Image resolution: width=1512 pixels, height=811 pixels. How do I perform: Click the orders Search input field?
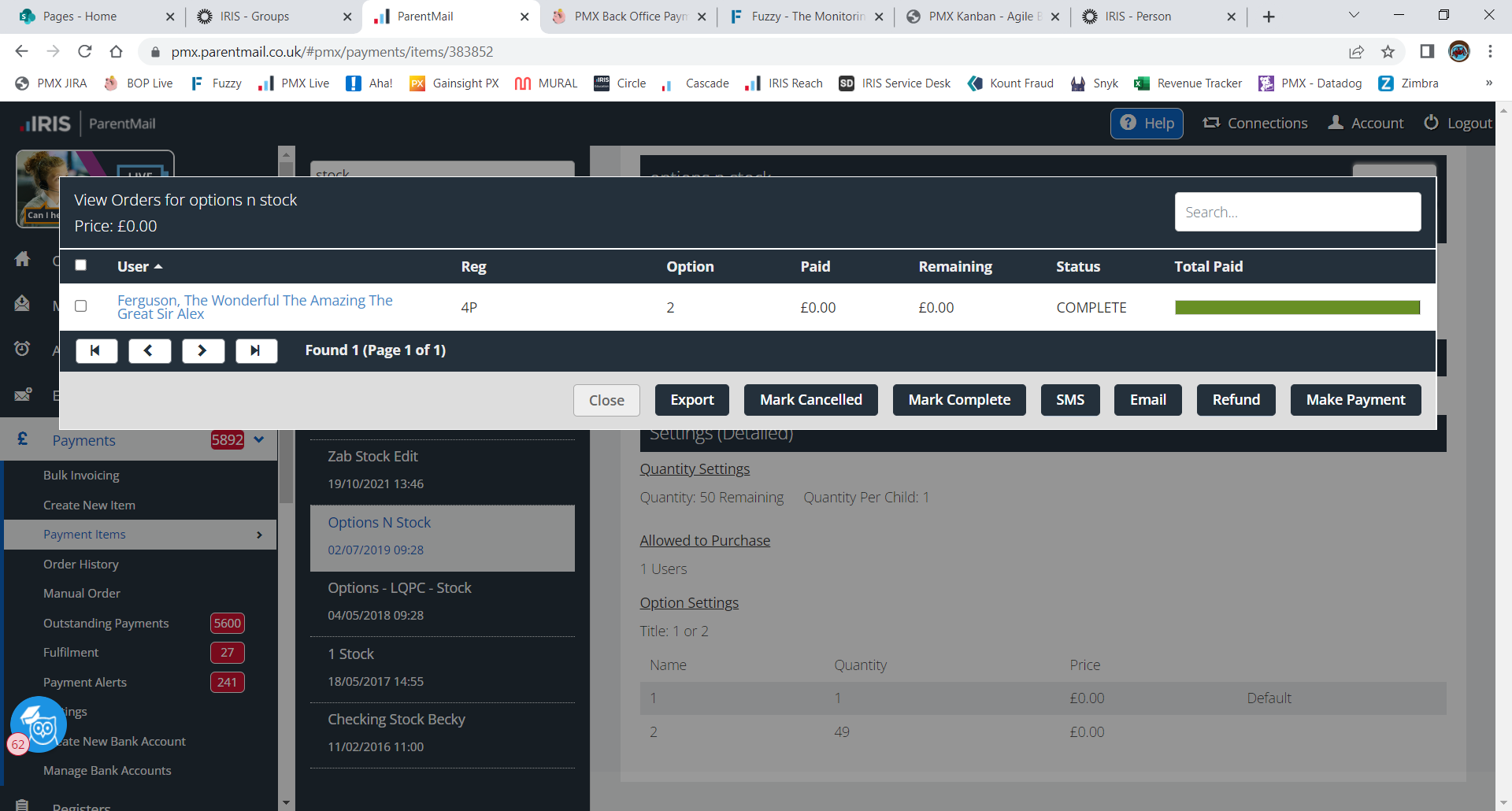(x=1297, y=213)
